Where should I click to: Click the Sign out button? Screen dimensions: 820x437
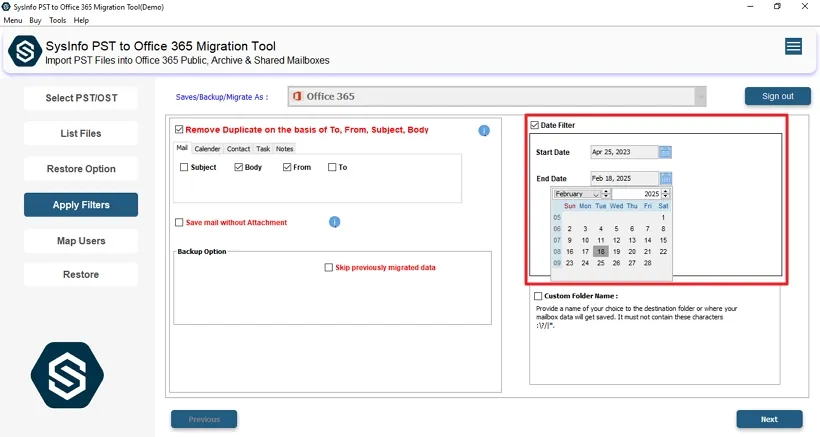777,96
